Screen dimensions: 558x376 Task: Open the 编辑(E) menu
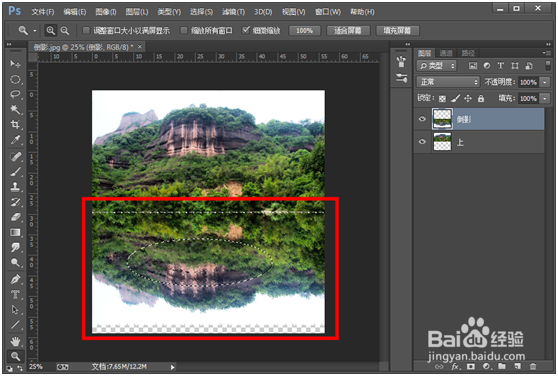tap(75, 12)
